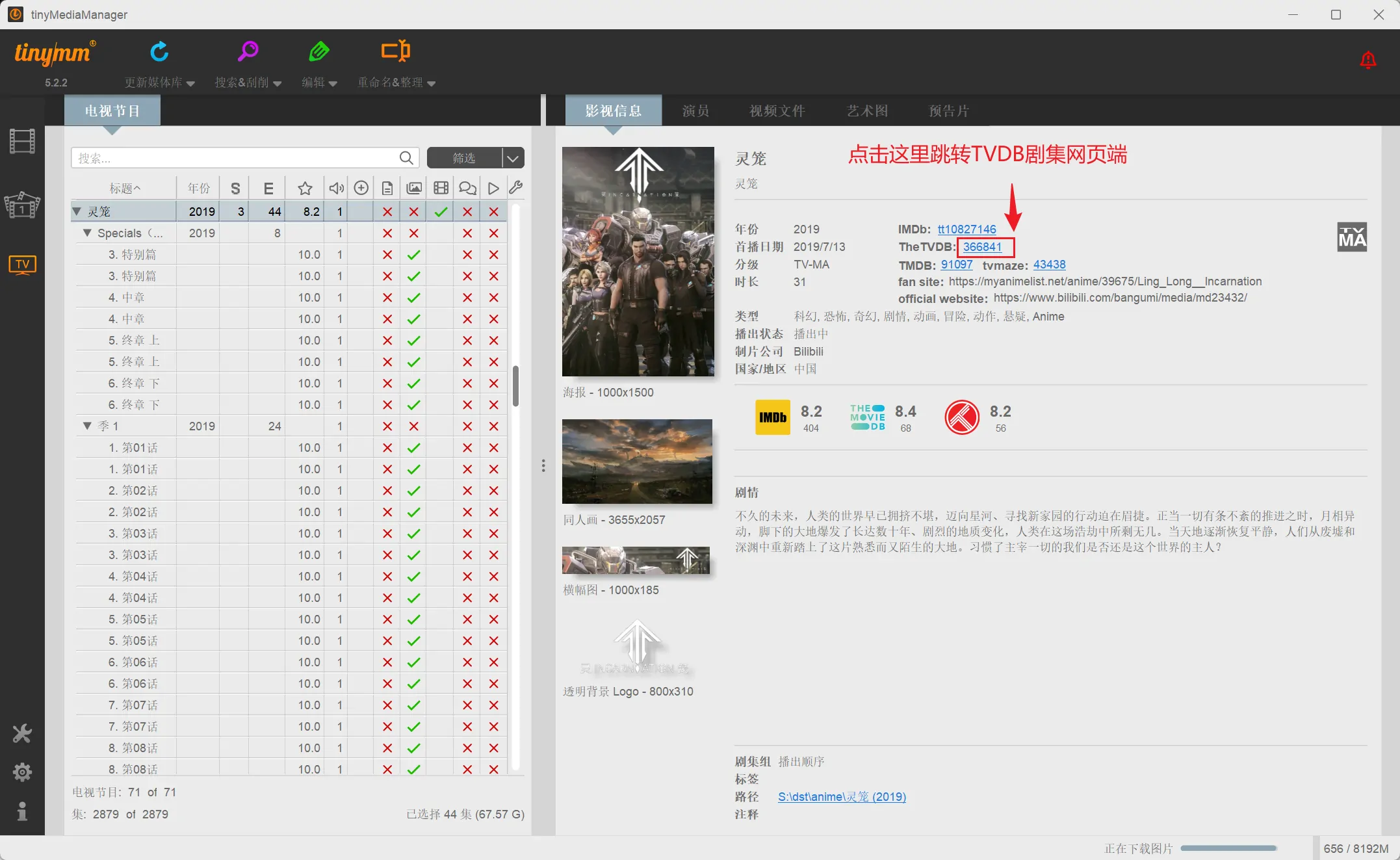The height and width of the screenshot is (860, 1400).
Task: Collapse the 季 1 season node
Action: (87, 426)
